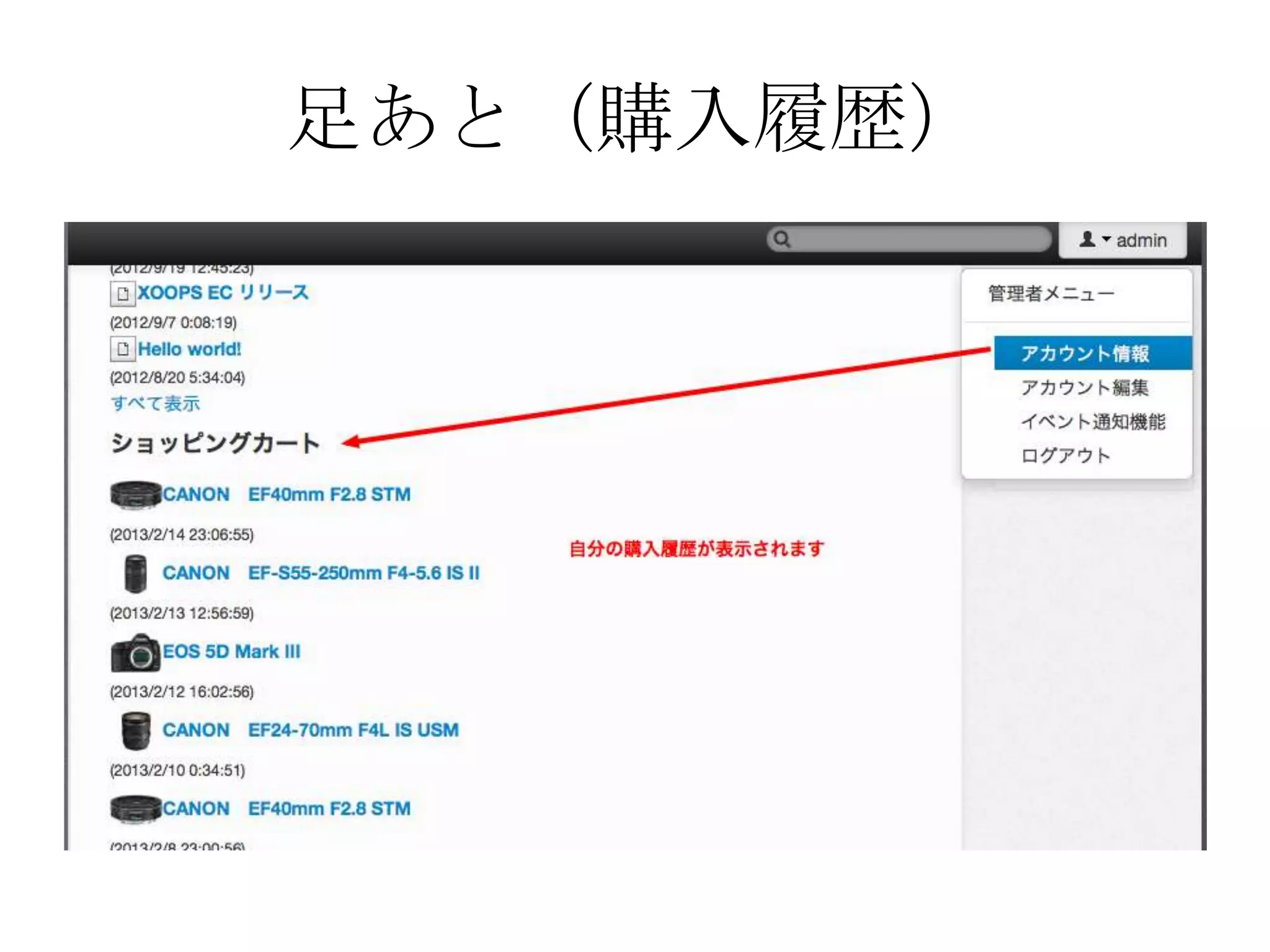This screenshot has width=1270, height=952.
Task: Open イベント通知機能 menu entry
Action: point(1093,421)
